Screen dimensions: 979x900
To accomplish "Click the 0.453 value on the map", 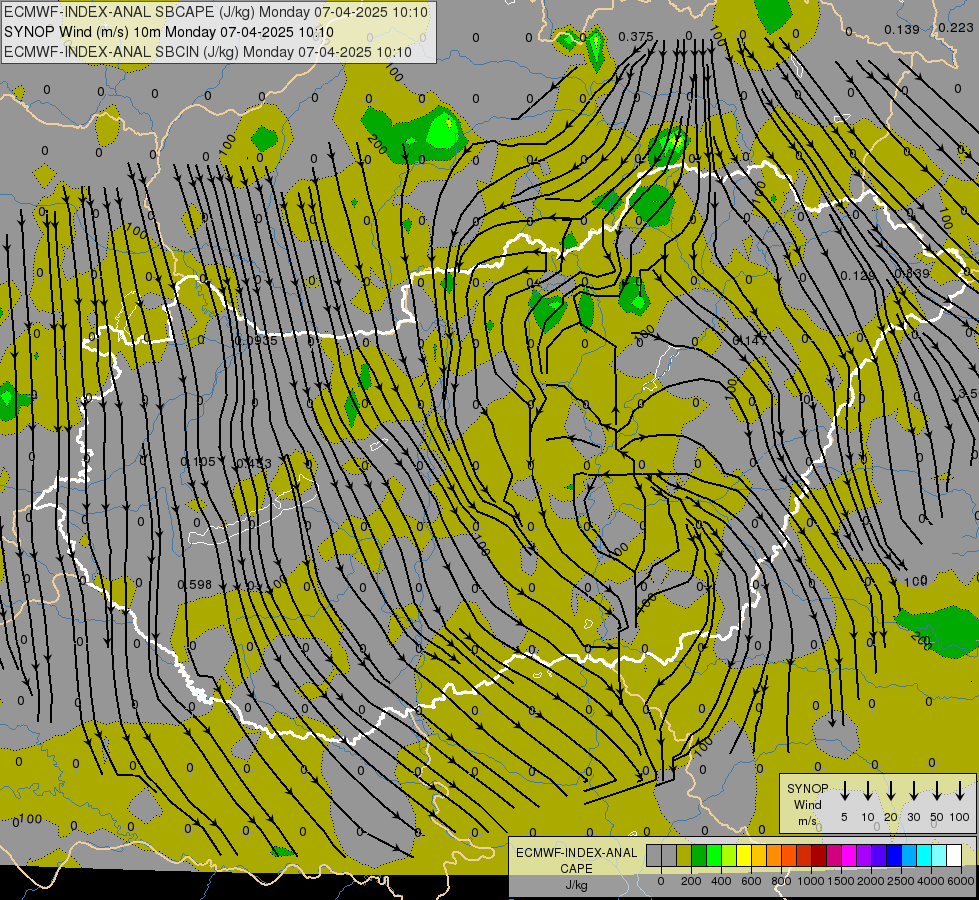I will point(254,463).
